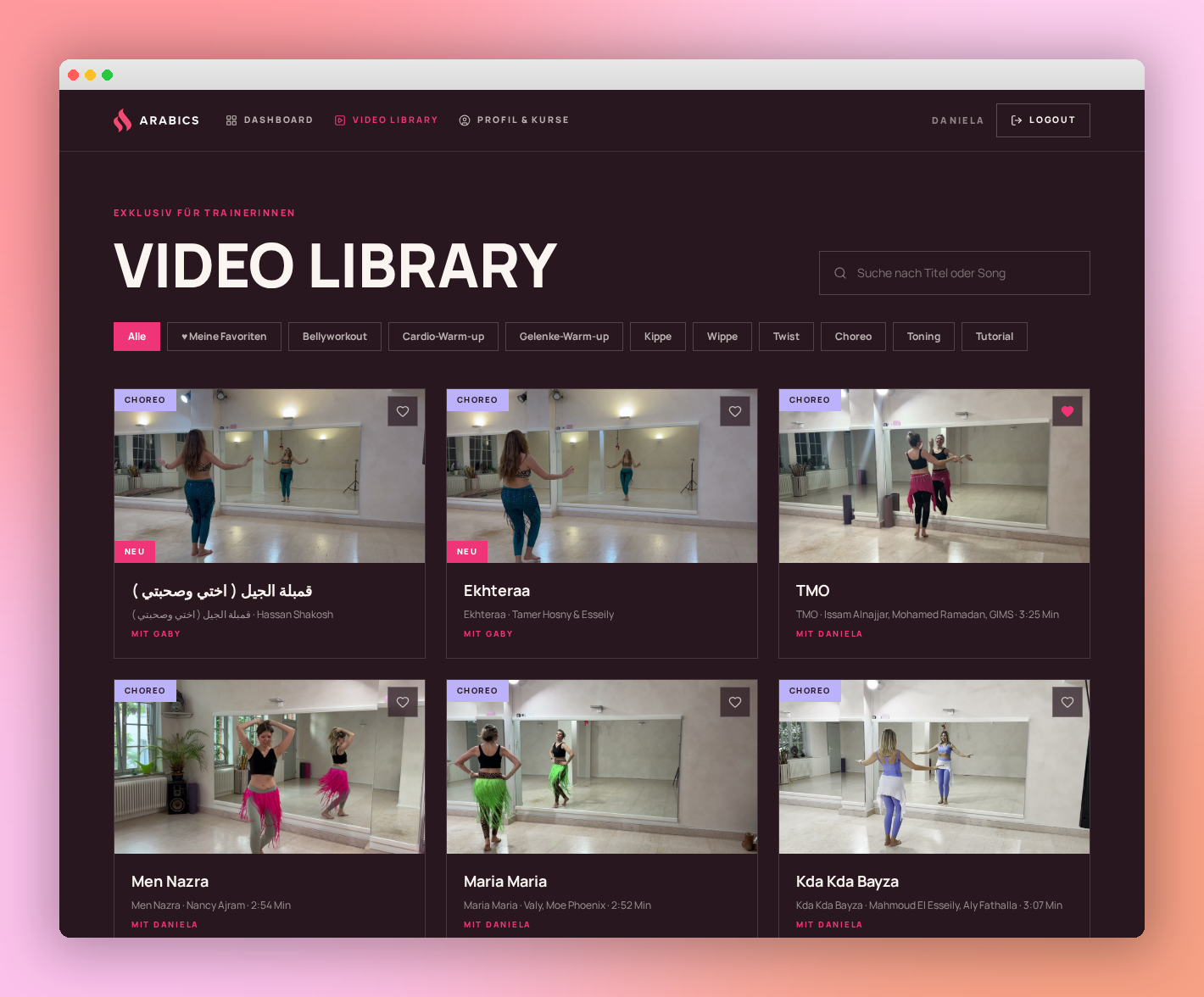
Task: Select the Toning filter
Action: click(x=923, y=337)
